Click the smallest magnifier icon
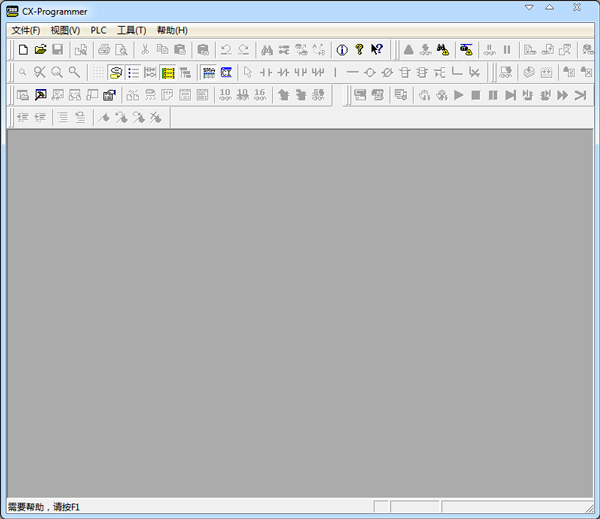 pos(23,72)
